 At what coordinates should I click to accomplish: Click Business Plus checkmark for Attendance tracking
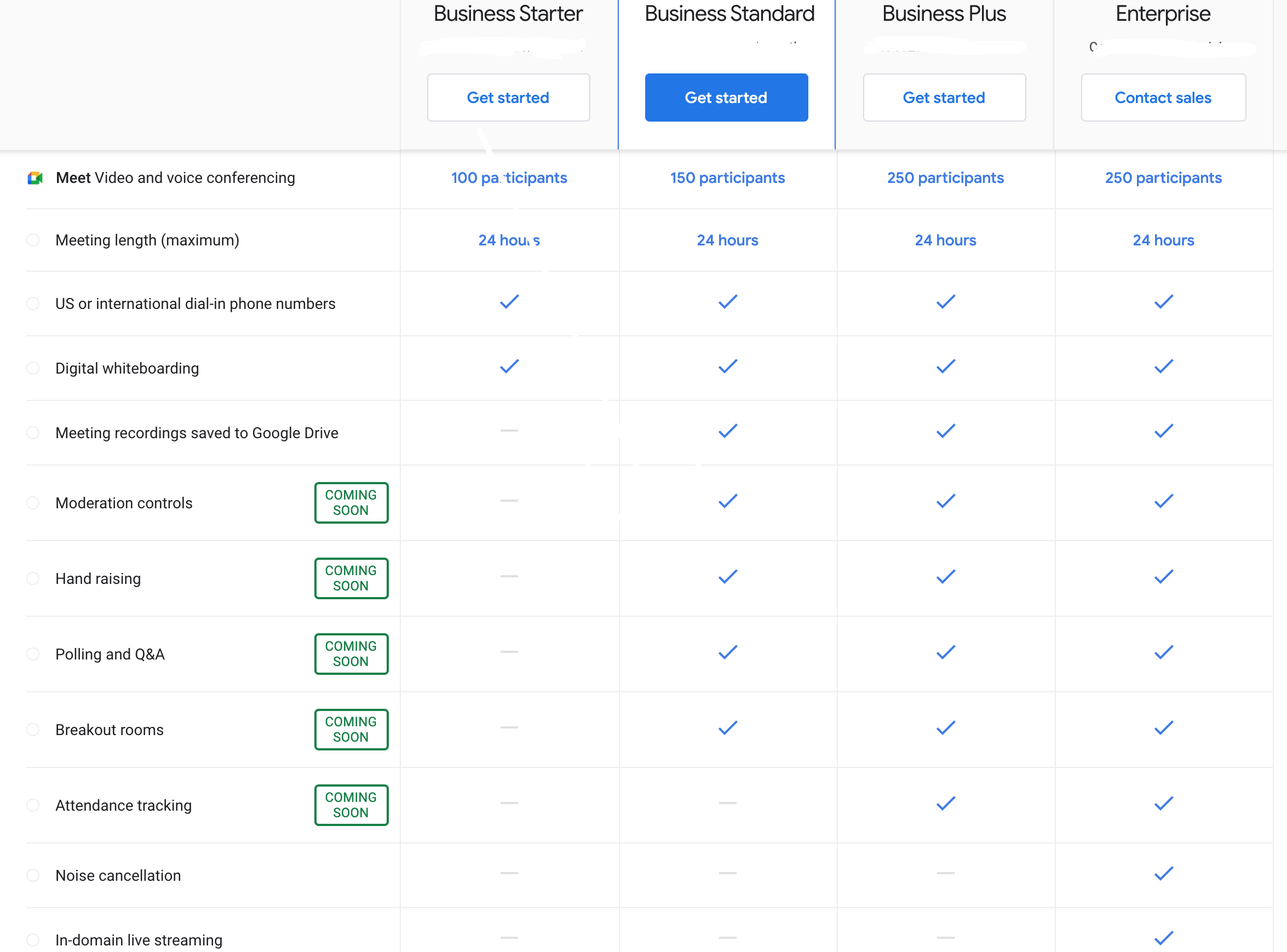point(945,803)
